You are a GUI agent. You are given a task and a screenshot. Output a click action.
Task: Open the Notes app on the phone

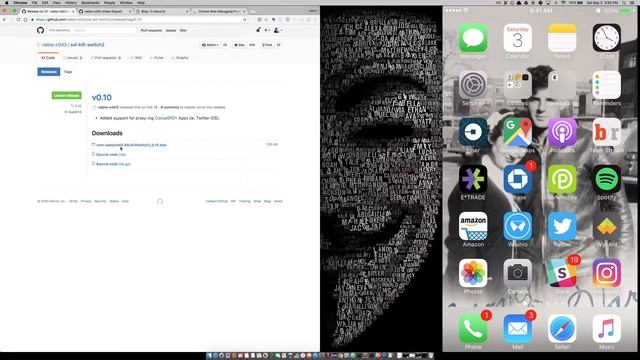(562, 38)
